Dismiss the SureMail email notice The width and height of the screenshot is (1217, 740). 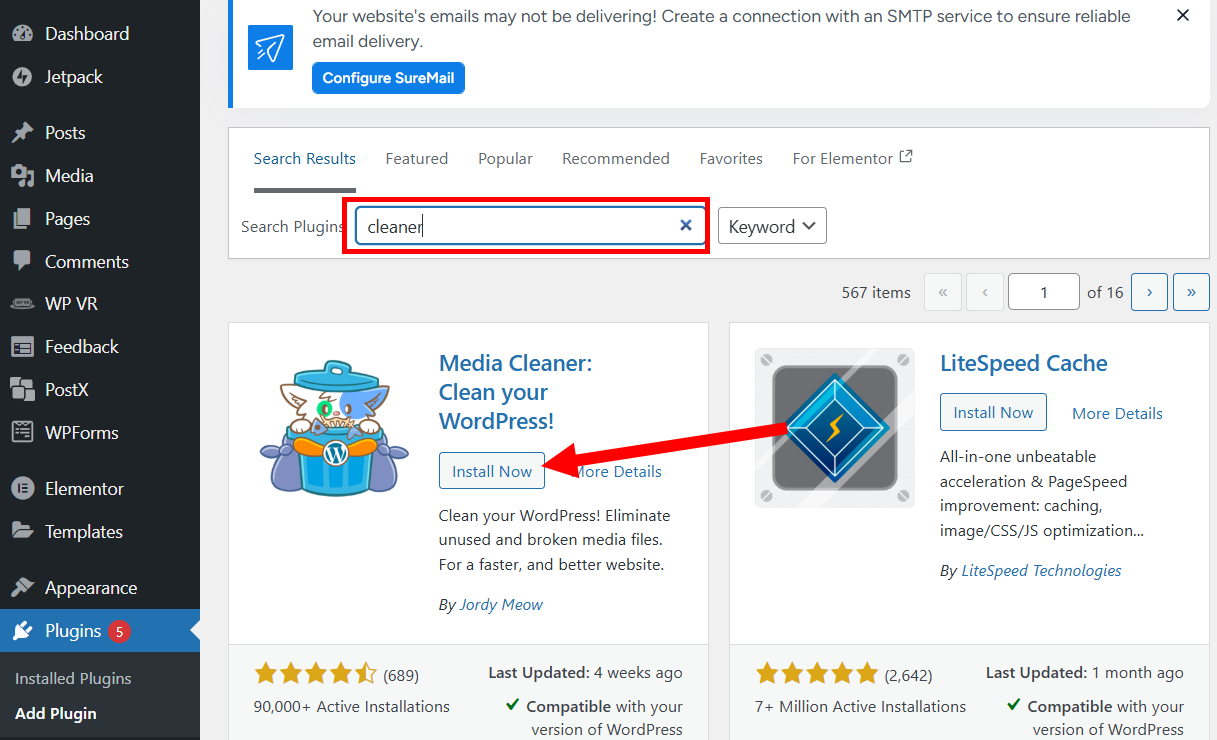1183,15
